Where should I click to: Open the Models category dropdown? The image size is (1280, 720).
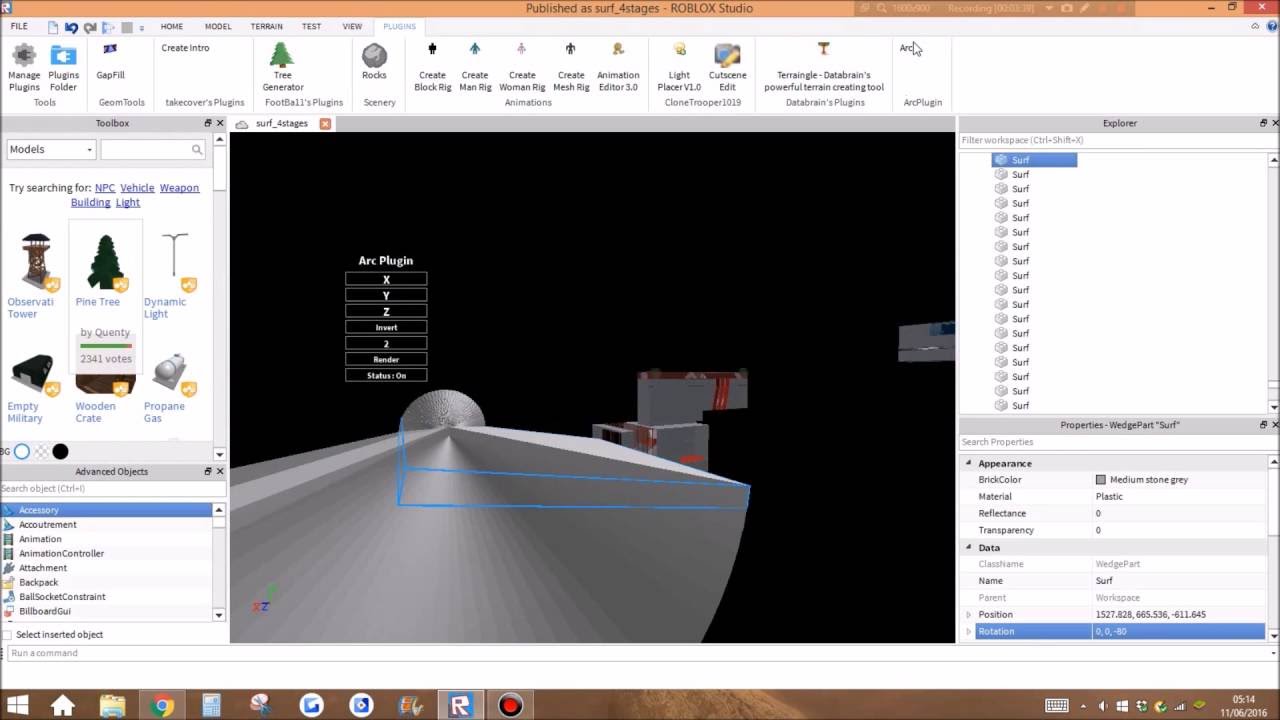51,149
